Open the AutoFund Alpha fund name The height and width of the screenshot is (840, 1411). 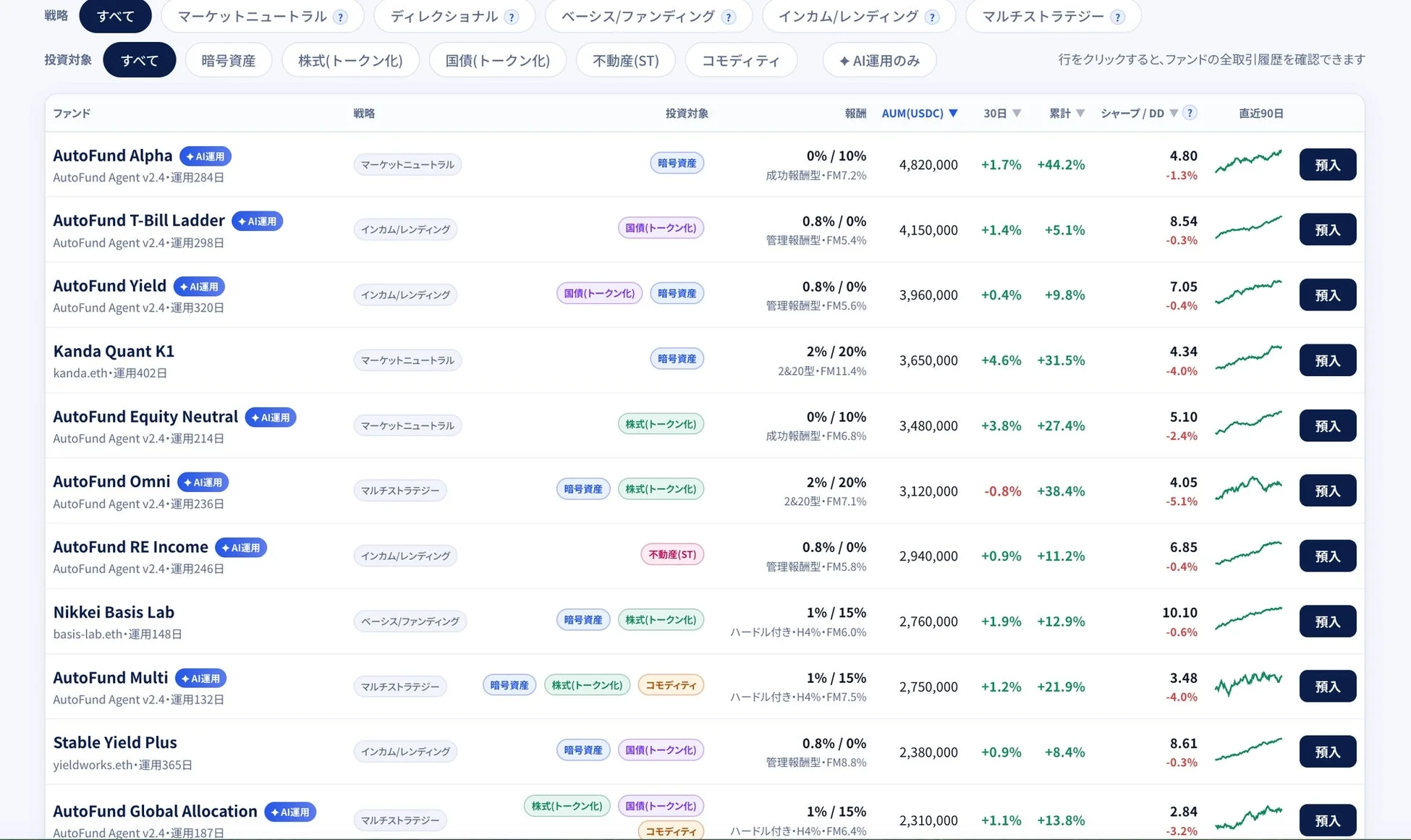[x=113, y=156]
